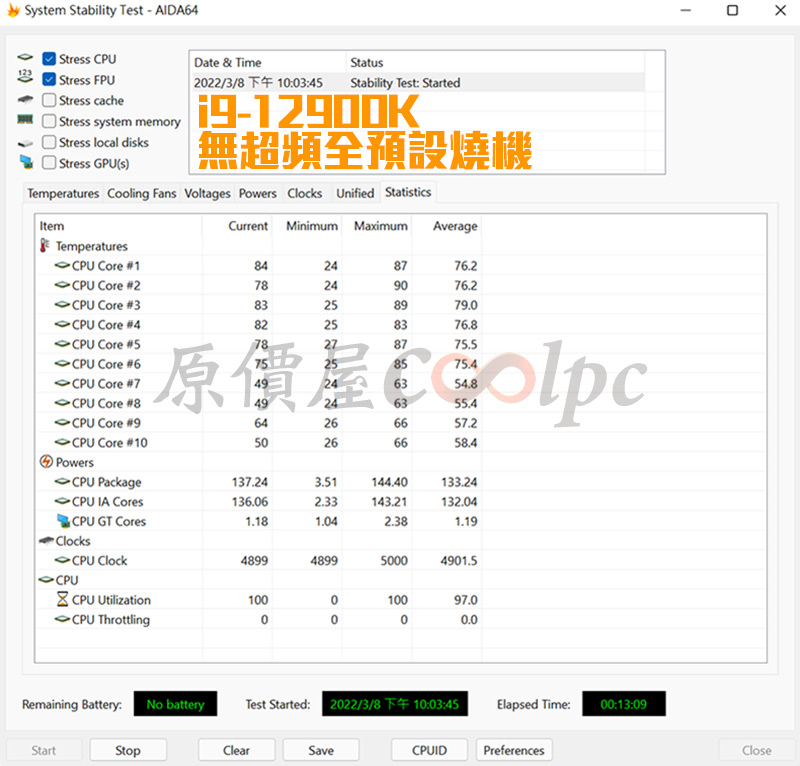Click the icon beside CPU Core #10
The image size is (800, 766).
62,442
